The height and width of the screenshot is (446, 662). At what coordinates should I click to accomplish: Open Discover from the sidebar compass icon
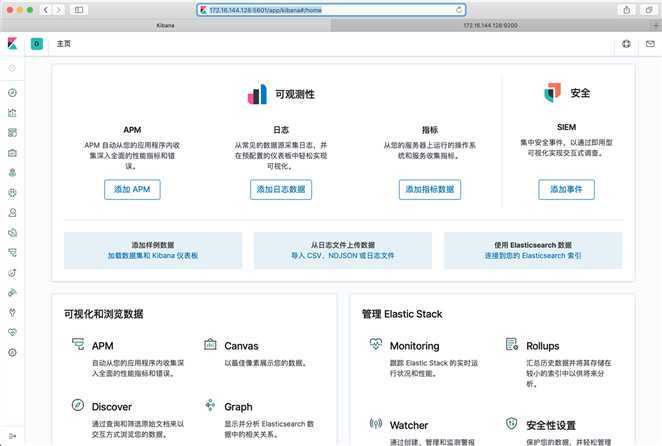[x=12, y=92]
